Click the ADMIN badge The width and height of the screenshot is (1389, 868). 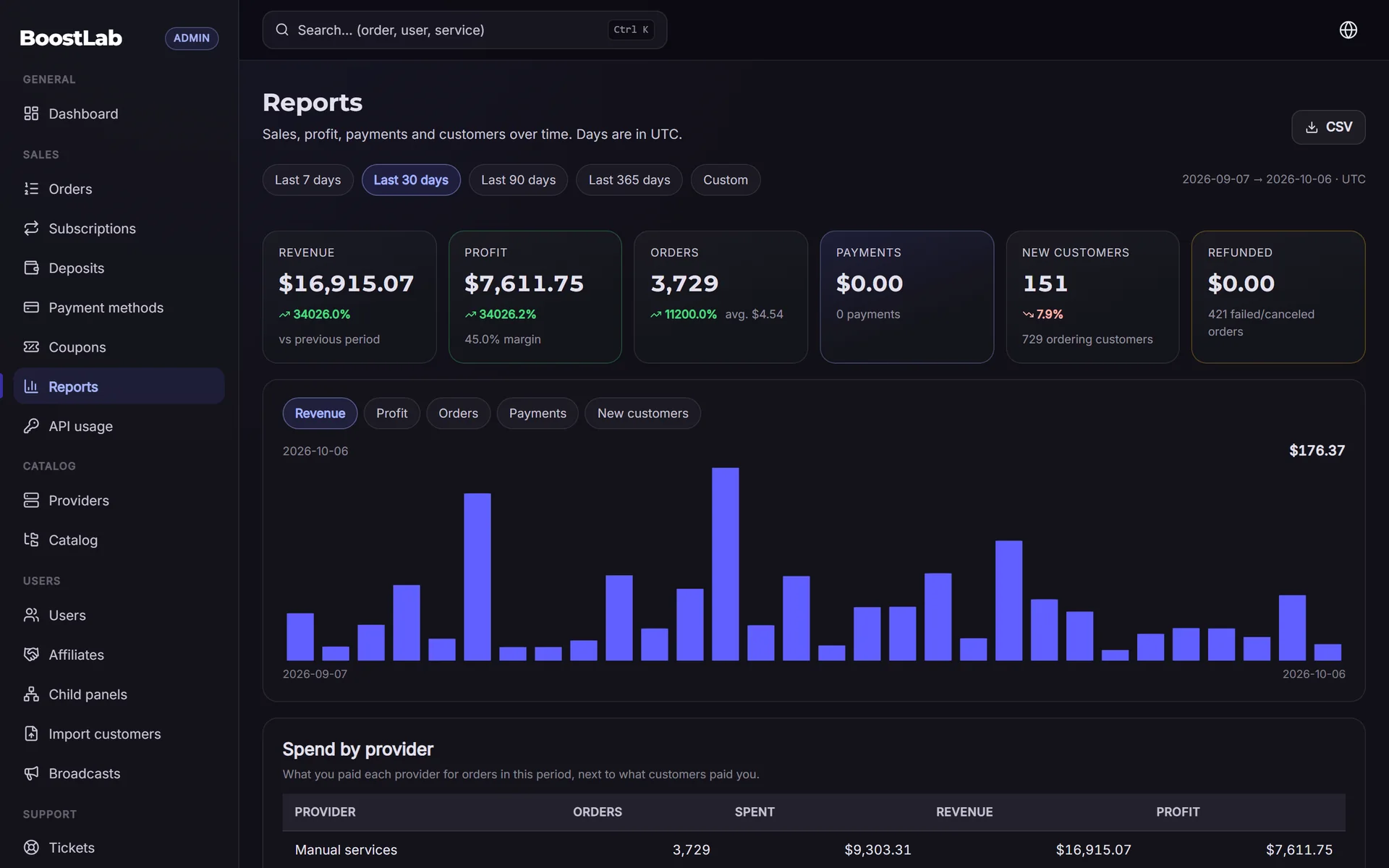pos(192,38)
